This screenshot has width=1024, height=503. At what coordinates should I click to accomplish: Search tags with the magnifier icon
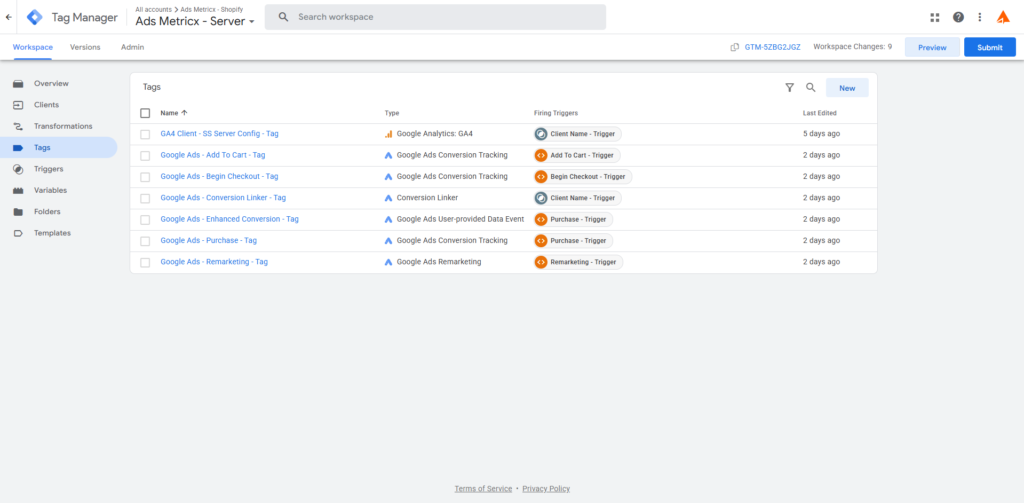coord(810,88)
